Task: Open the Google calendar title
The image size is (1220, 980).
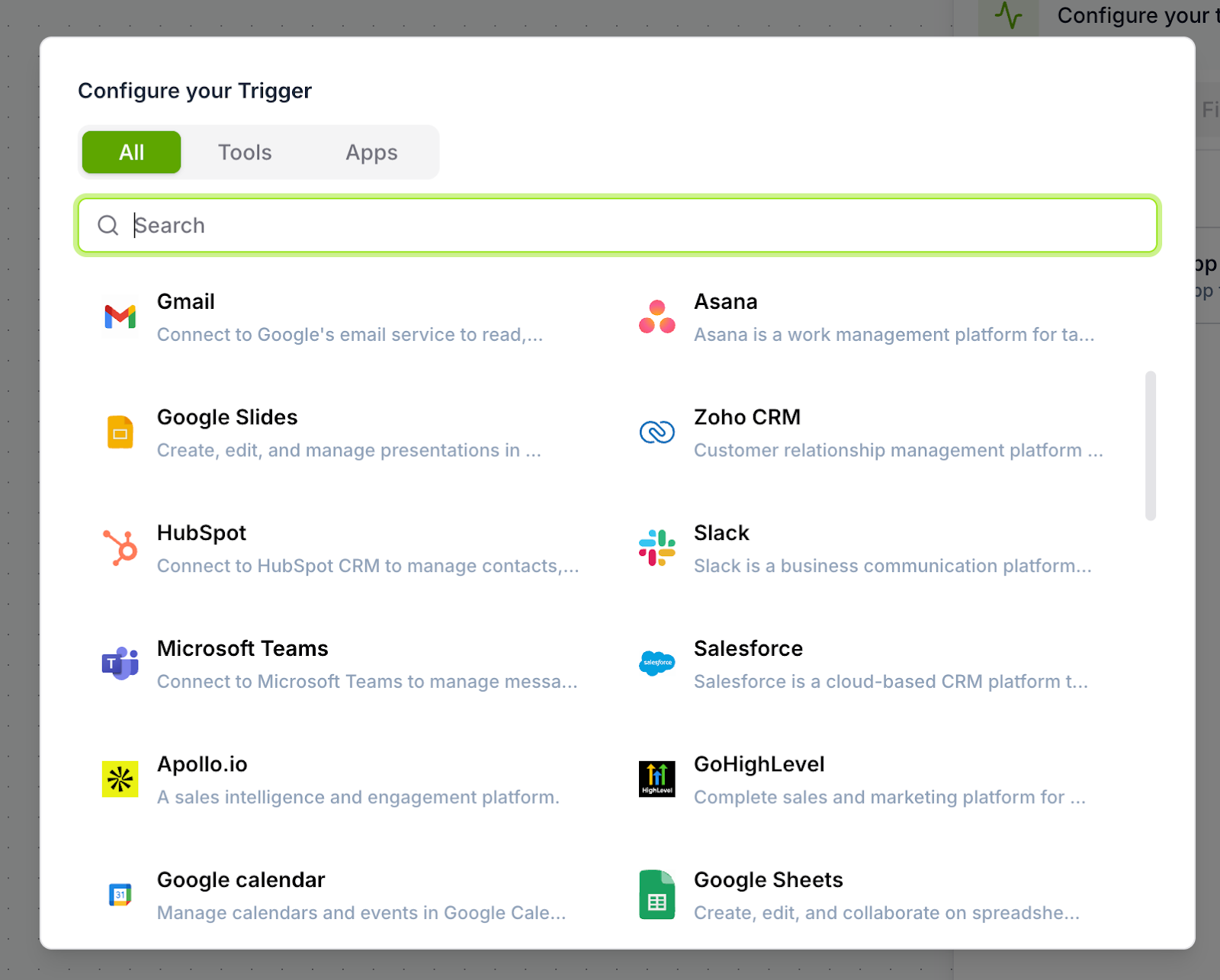Action: point(241,880)
